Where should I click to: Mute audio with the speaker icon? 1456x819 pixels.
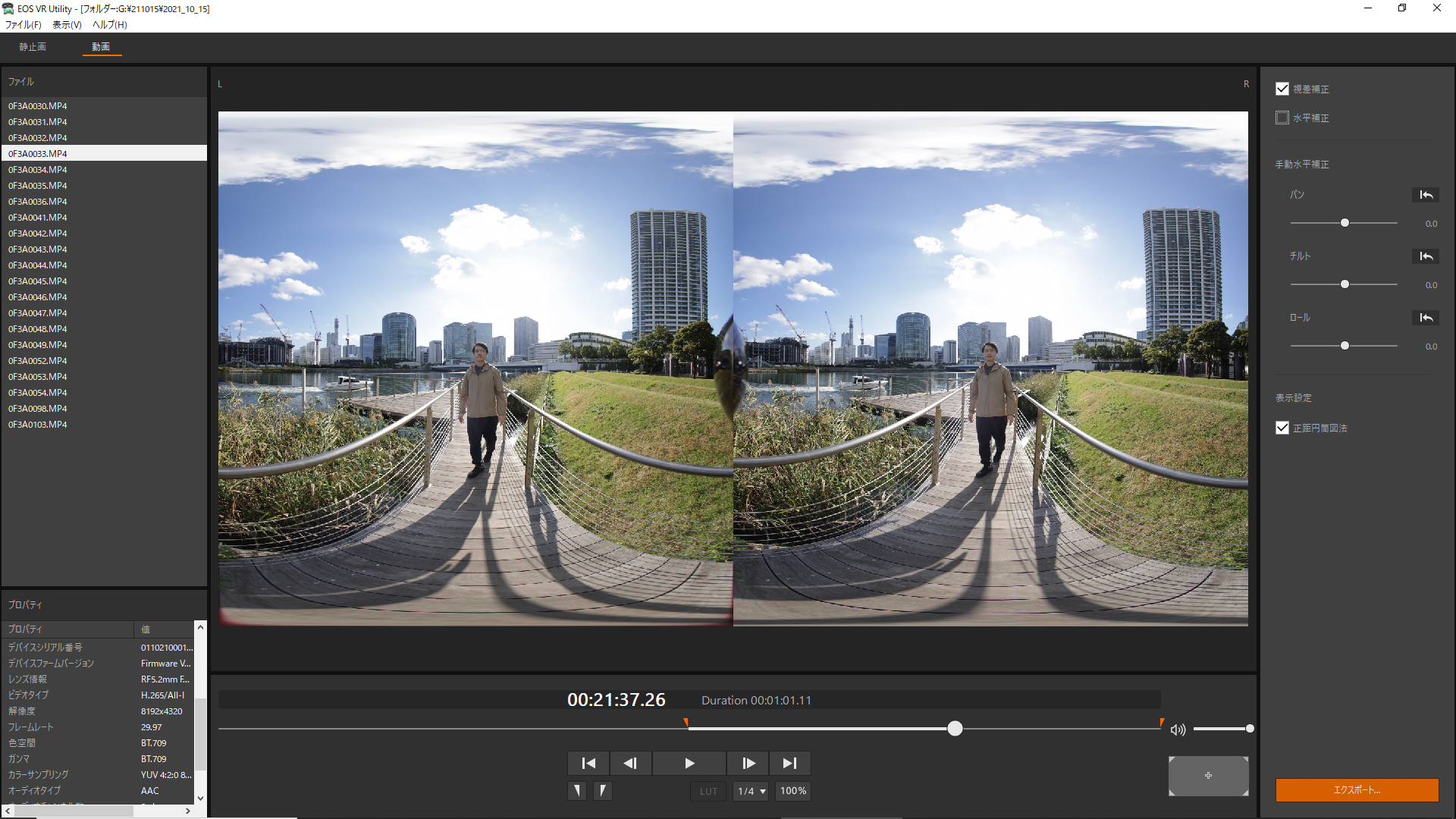[1178, 730]
